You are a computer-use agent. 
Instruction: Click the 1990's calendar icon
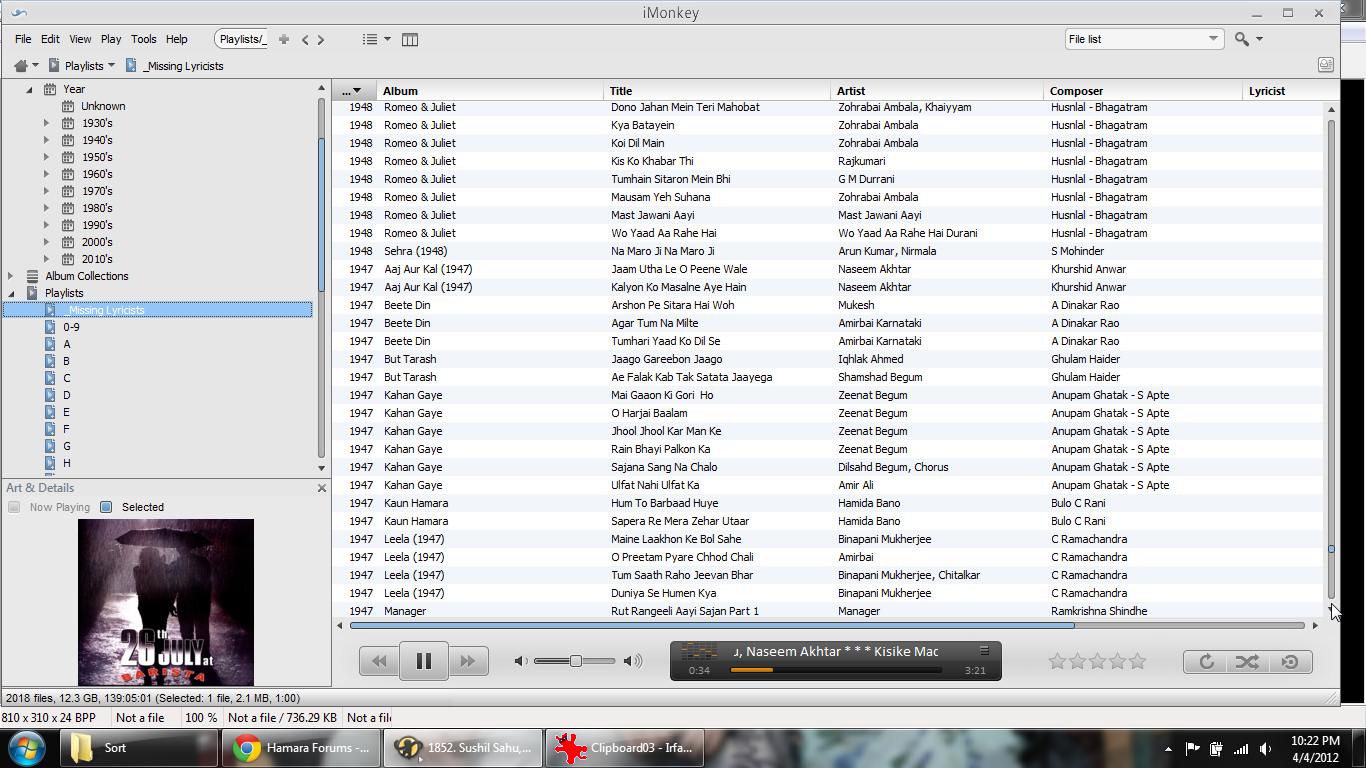point(68,225)
